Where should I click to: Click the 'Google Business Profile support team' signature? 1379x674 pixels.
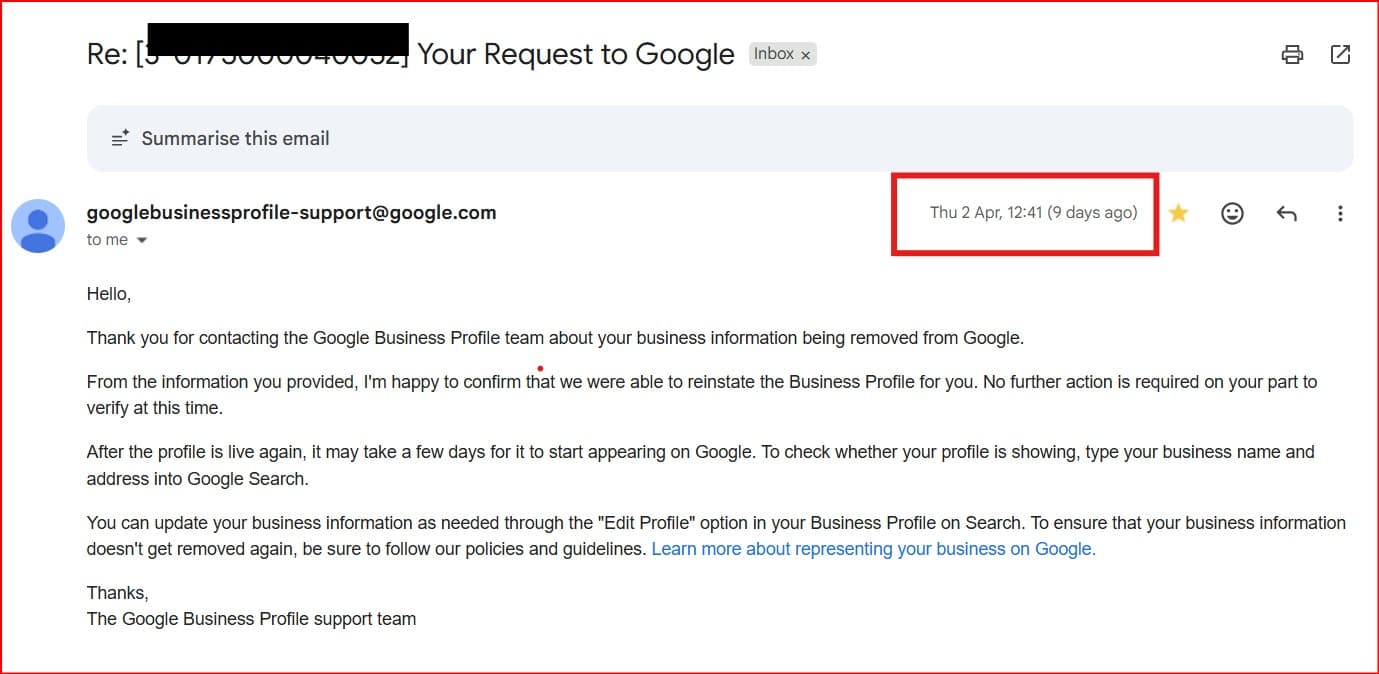(x=251, y=619)
